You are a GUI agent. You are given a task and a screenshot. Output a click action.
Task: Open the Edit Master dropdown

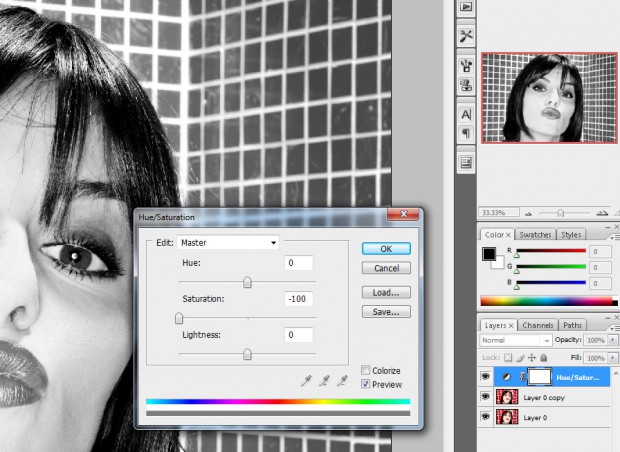coord(228,242)
